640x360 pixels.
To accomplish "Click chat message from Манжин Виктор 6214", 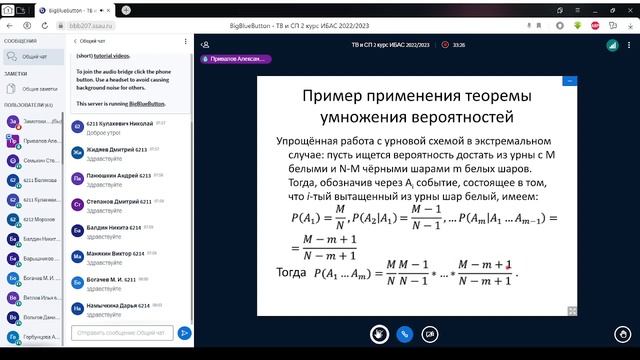I will (129, 258).
